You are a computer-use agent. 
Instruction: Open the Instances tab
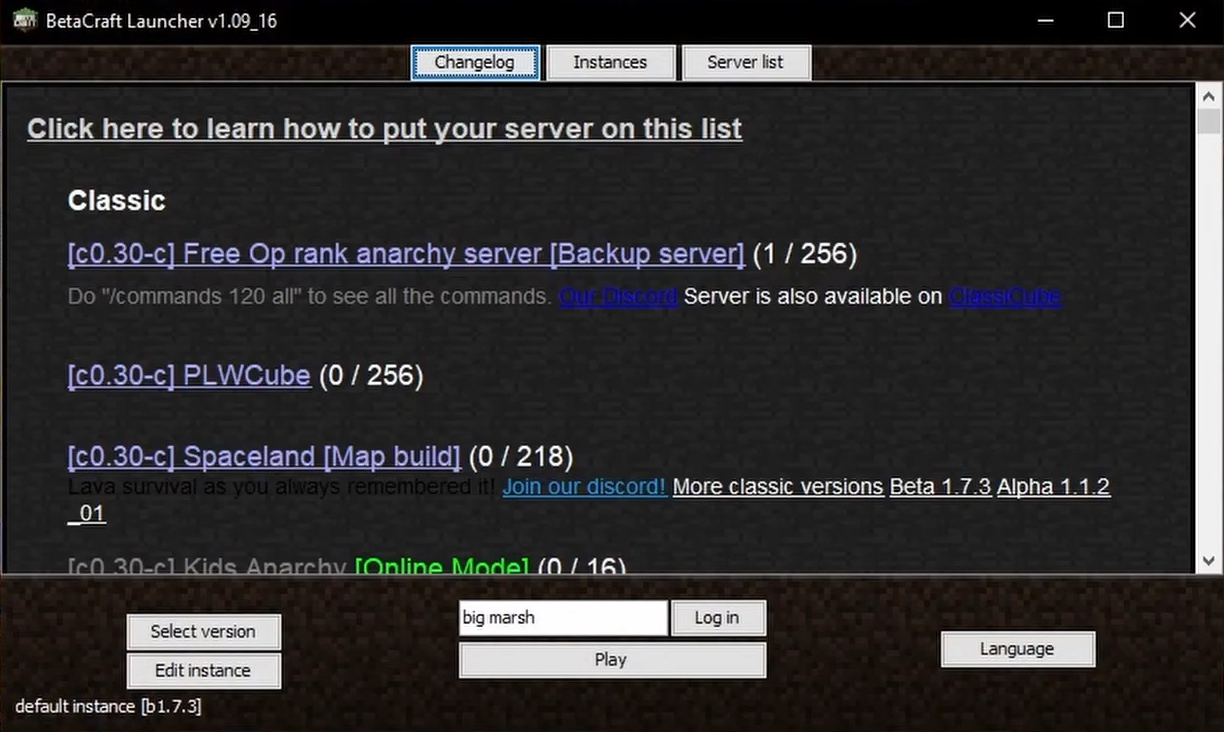click(610, 62)
